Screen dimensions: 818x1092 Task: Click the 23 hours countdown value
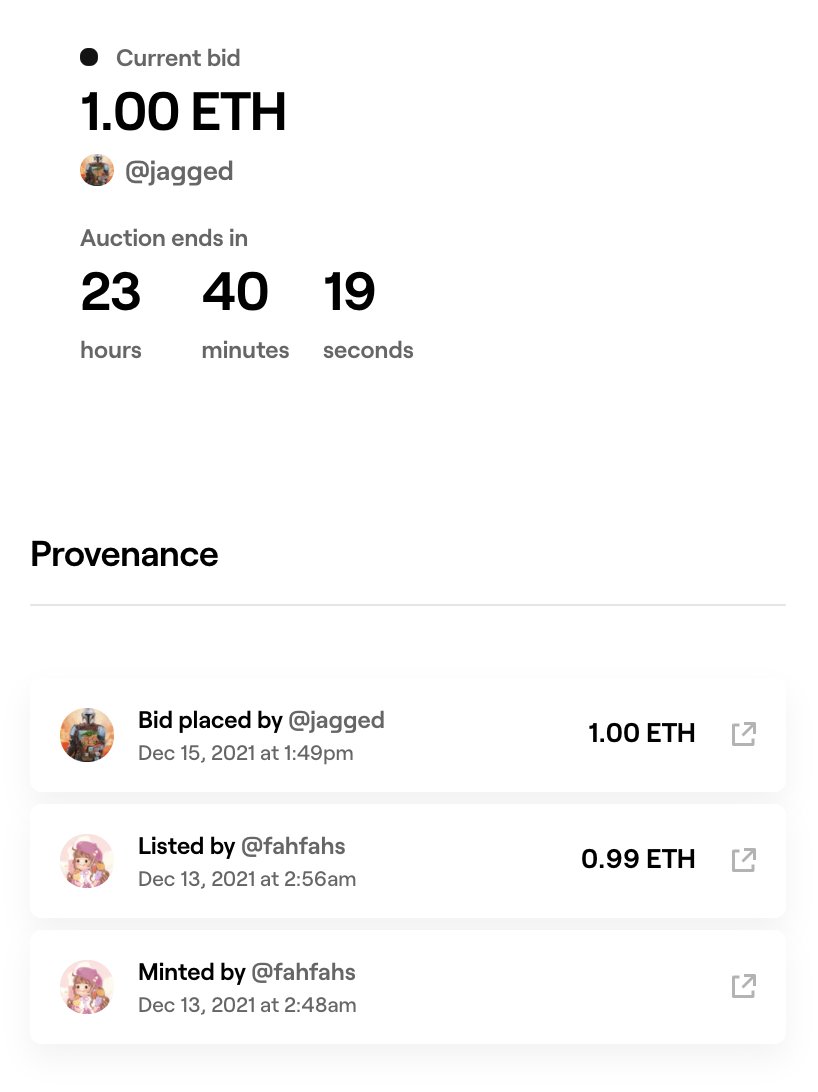click(x=111, y=292)
